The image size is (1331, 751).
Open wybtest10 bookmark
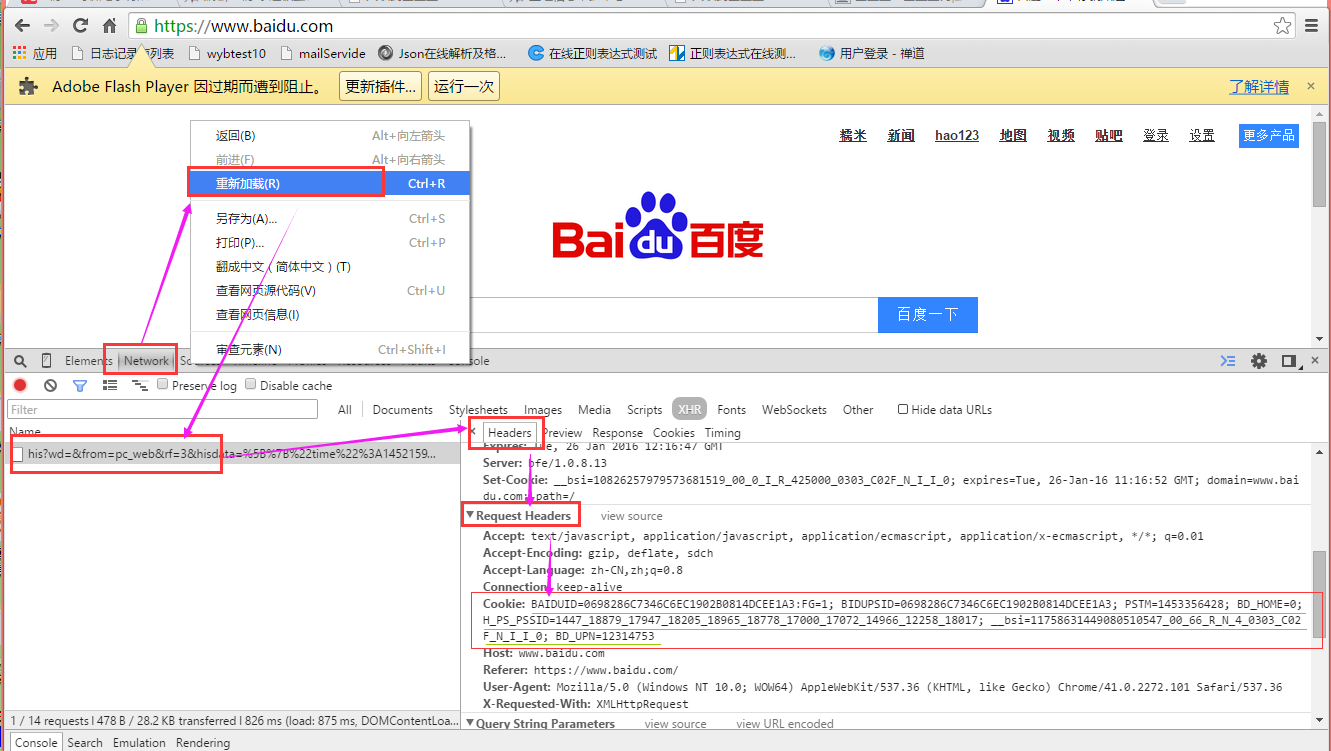pyautogui.click(x=226, y=54)
